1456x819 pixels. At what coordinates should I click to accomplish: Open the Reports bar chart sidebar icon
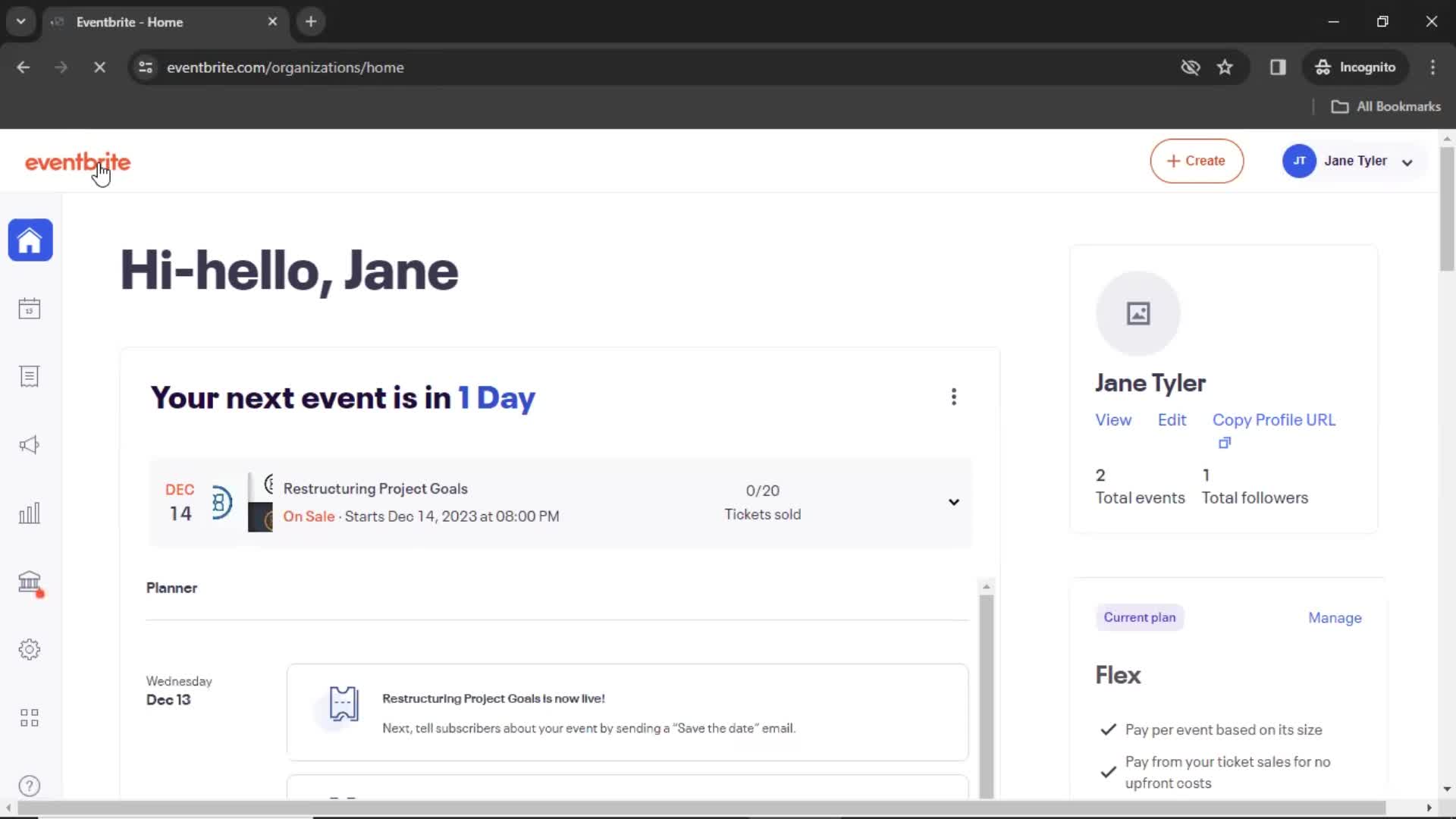pyautogui.click(x=30, y=513)
